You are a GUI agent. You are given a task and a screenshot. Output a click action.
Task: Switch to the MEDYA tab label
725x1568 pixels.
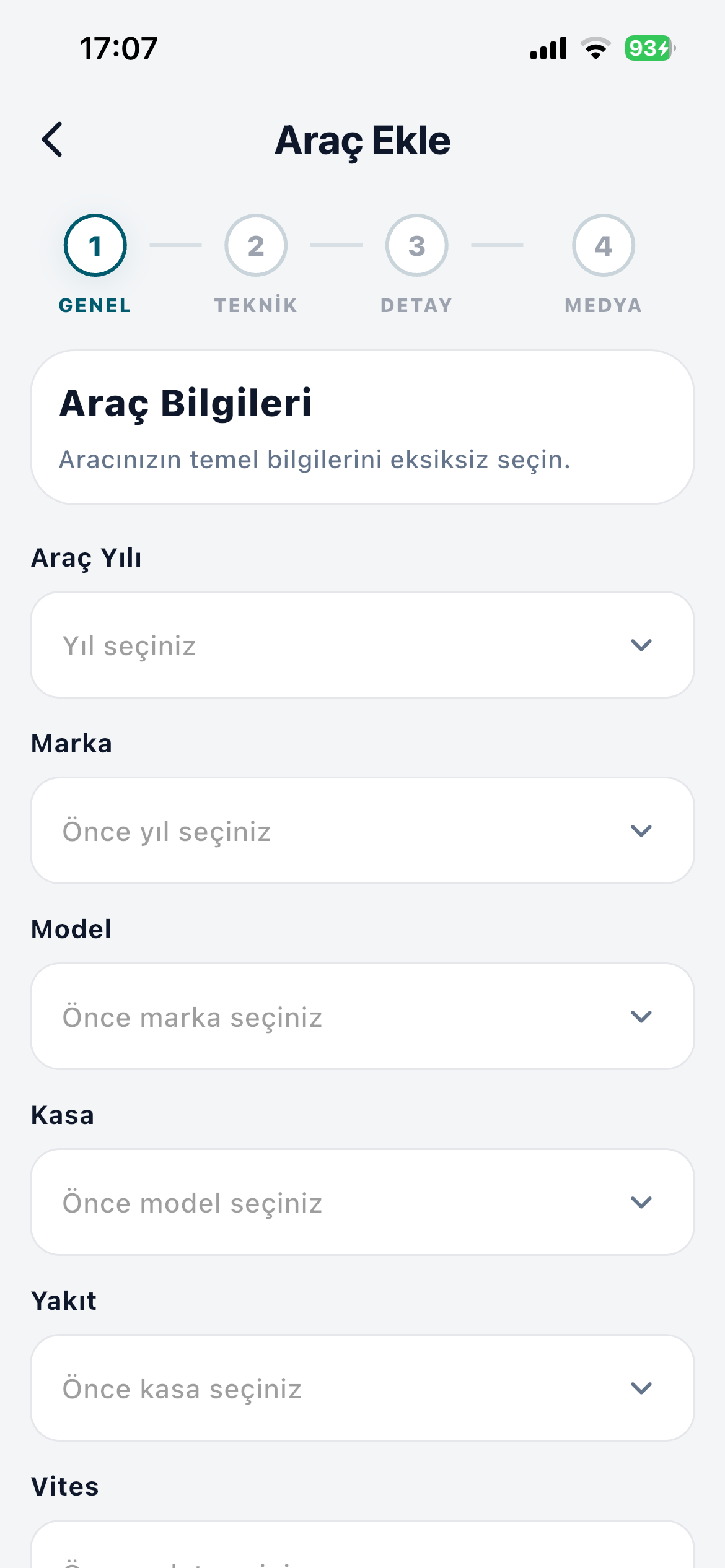tap(604, 305)
